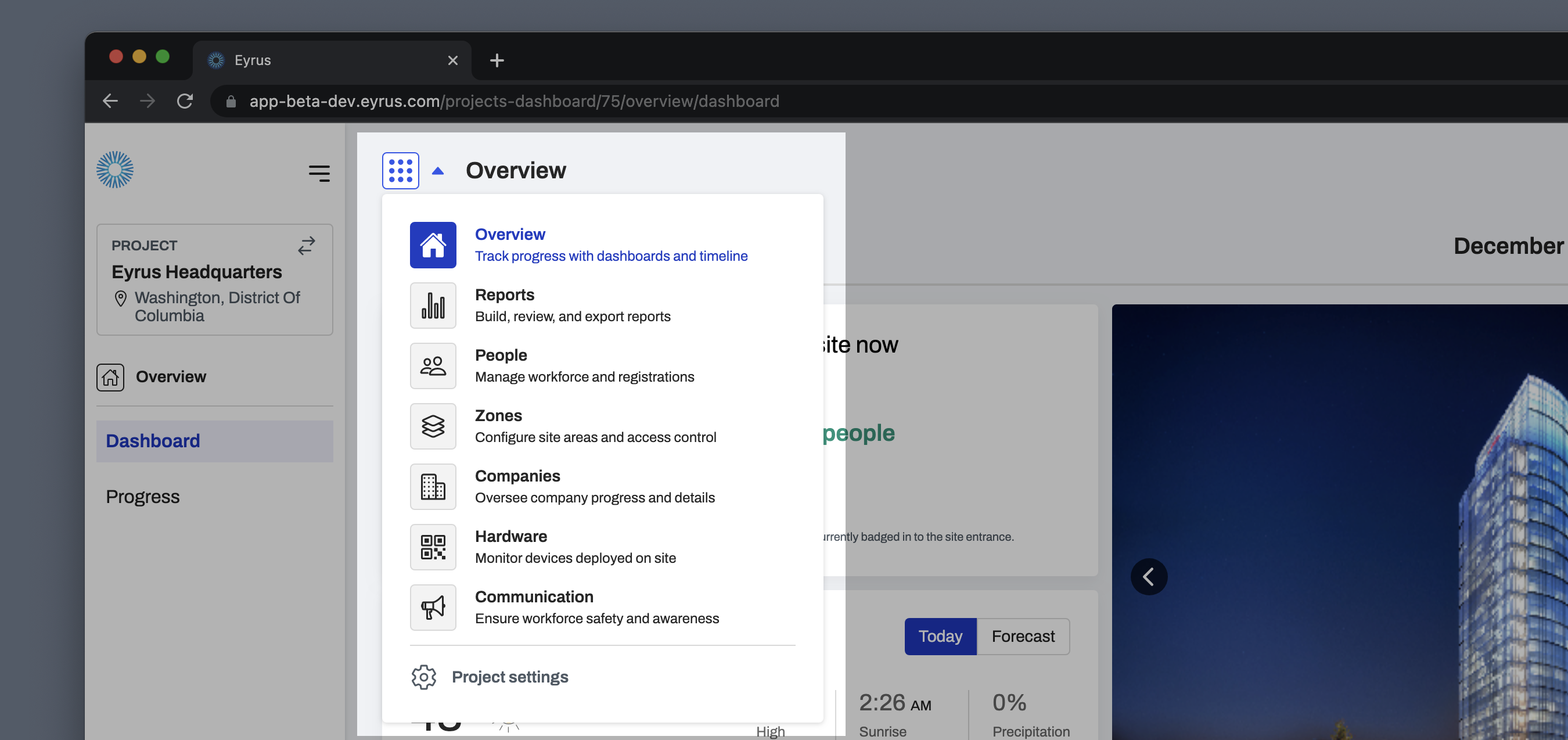1568x740 pixels.
Task: Open the Reports bar chart icon
Action: click(433, 305)
